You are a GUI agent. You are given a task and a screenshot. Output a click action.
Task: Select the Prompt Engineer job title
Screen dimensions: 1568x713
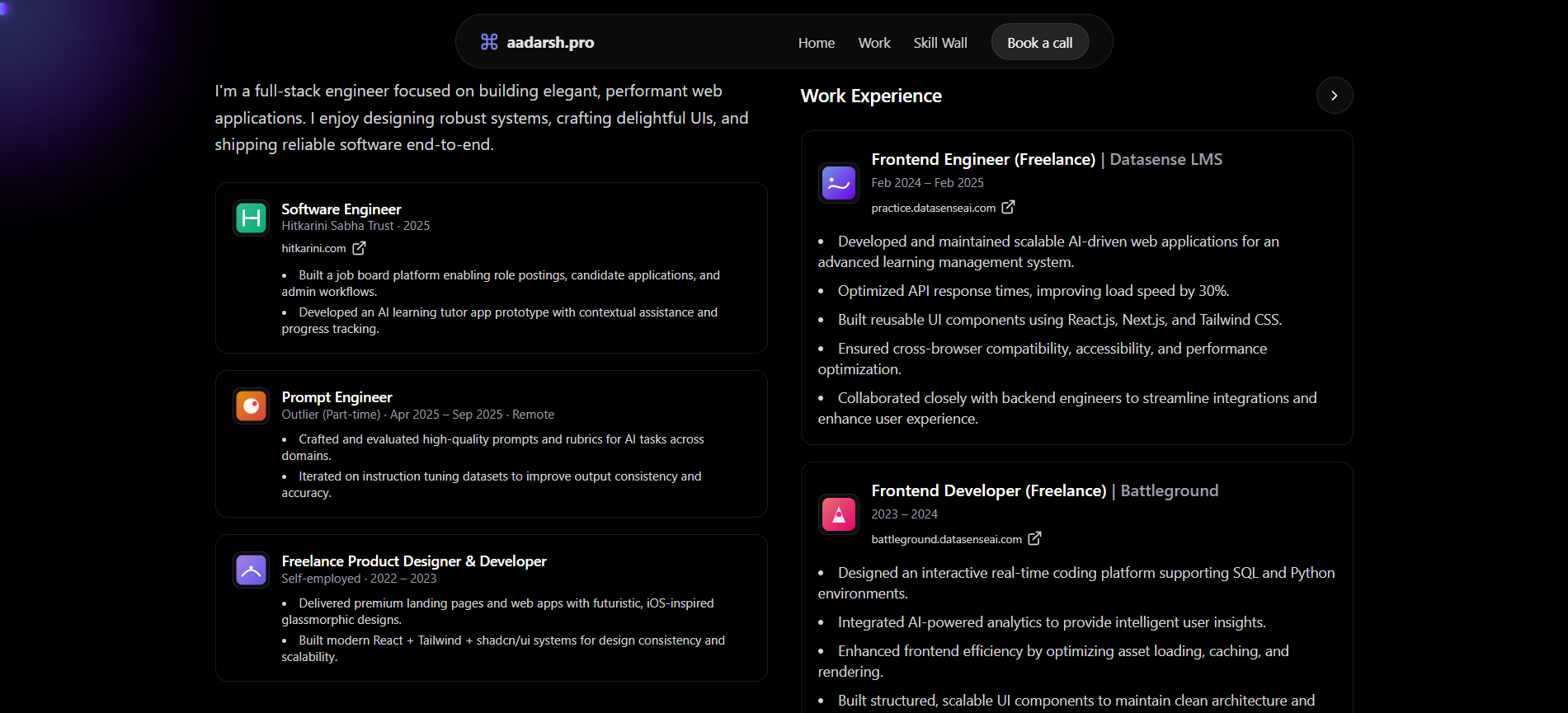point(337,397)
